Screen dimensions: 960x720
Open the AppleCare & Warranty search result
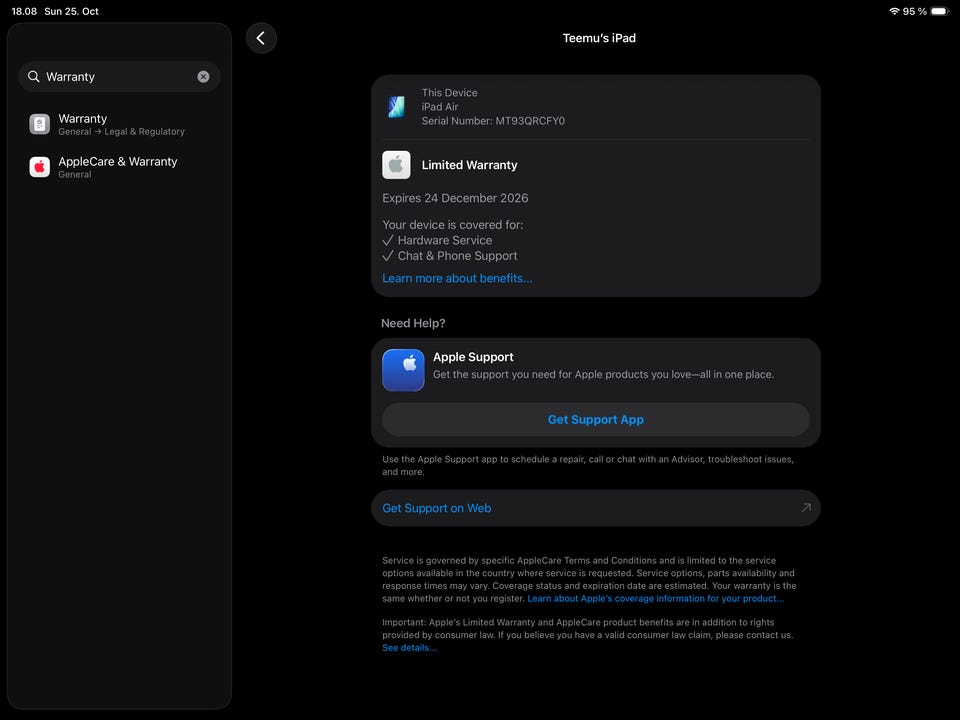[119, 167]
